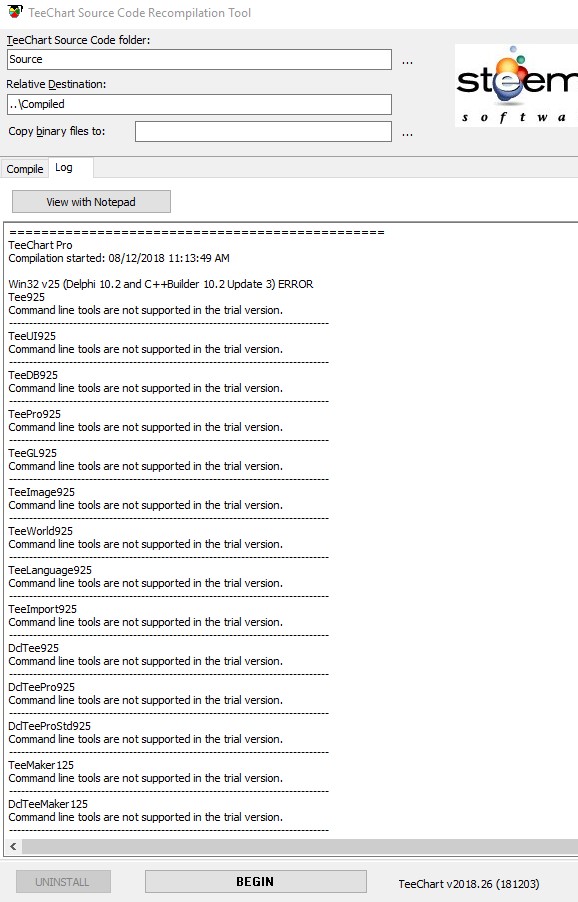Screen dimensions: 578x902
Task: Click the 'TeeDB925' log line
Action: pyautogui.click(x=33, y=375)
